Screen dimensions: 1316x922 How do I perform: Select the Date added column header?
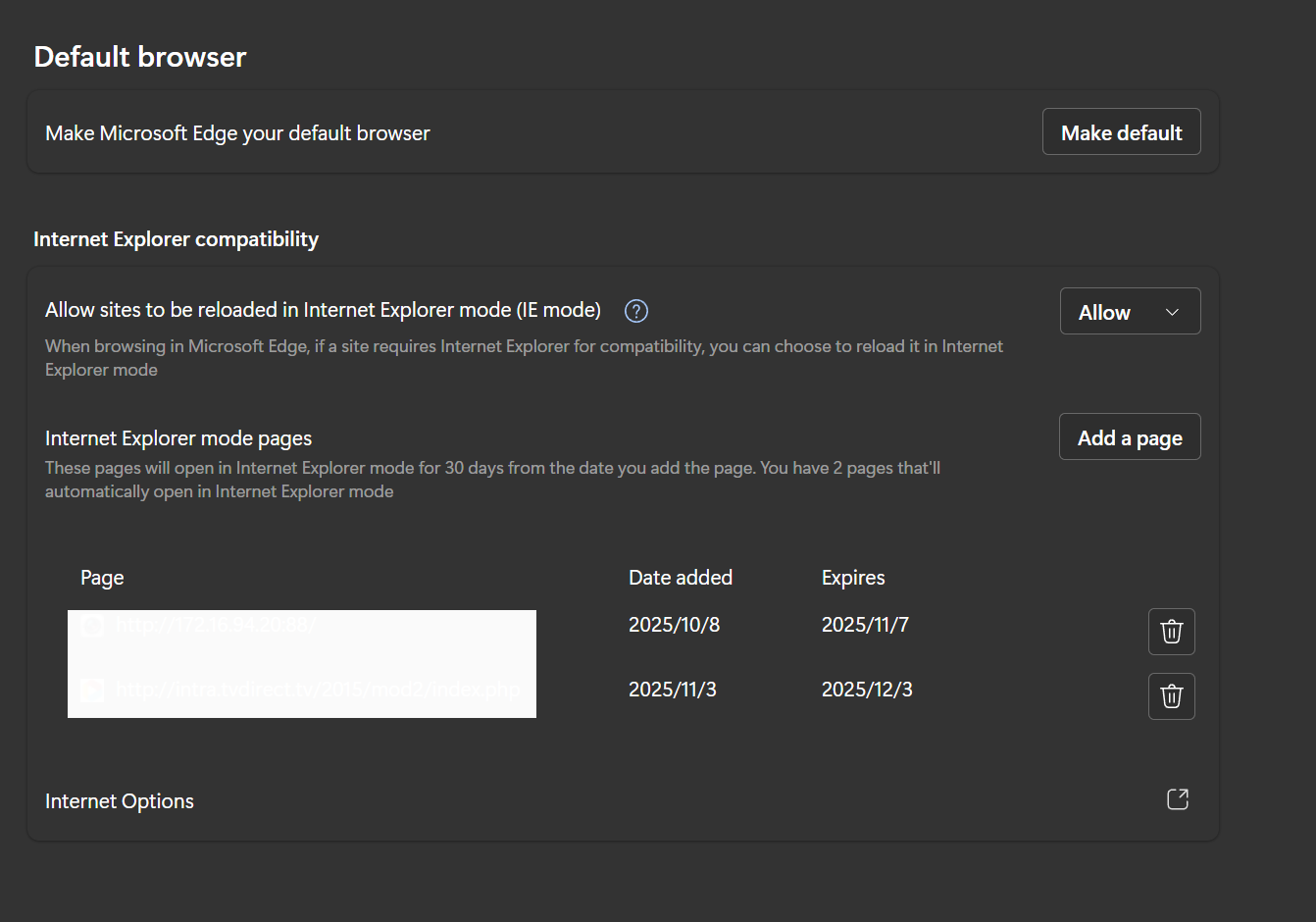coord(680,578)
